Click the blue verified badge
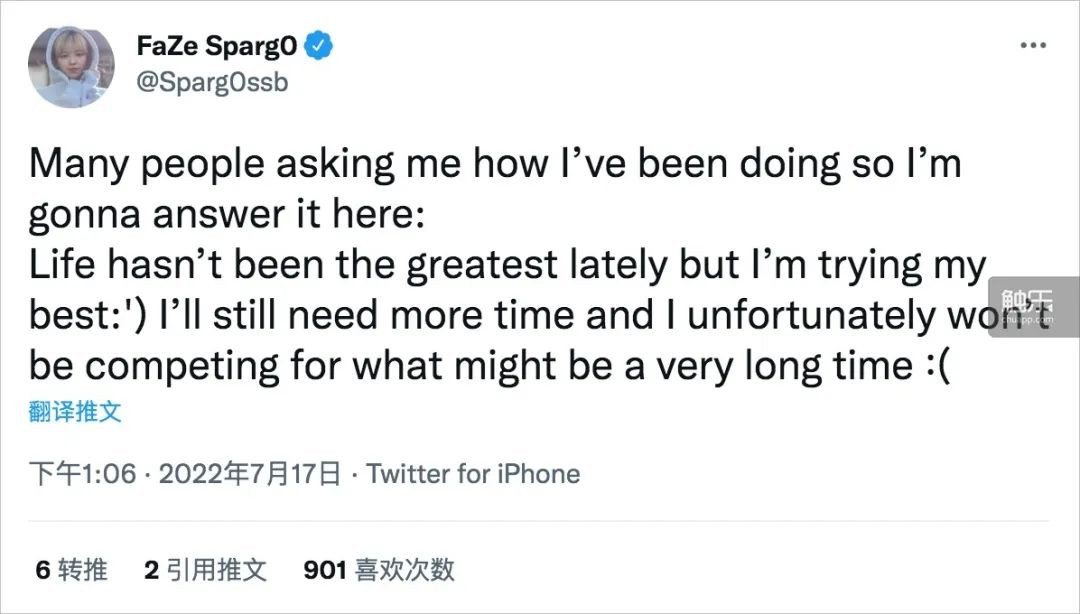 click(320, 45)
